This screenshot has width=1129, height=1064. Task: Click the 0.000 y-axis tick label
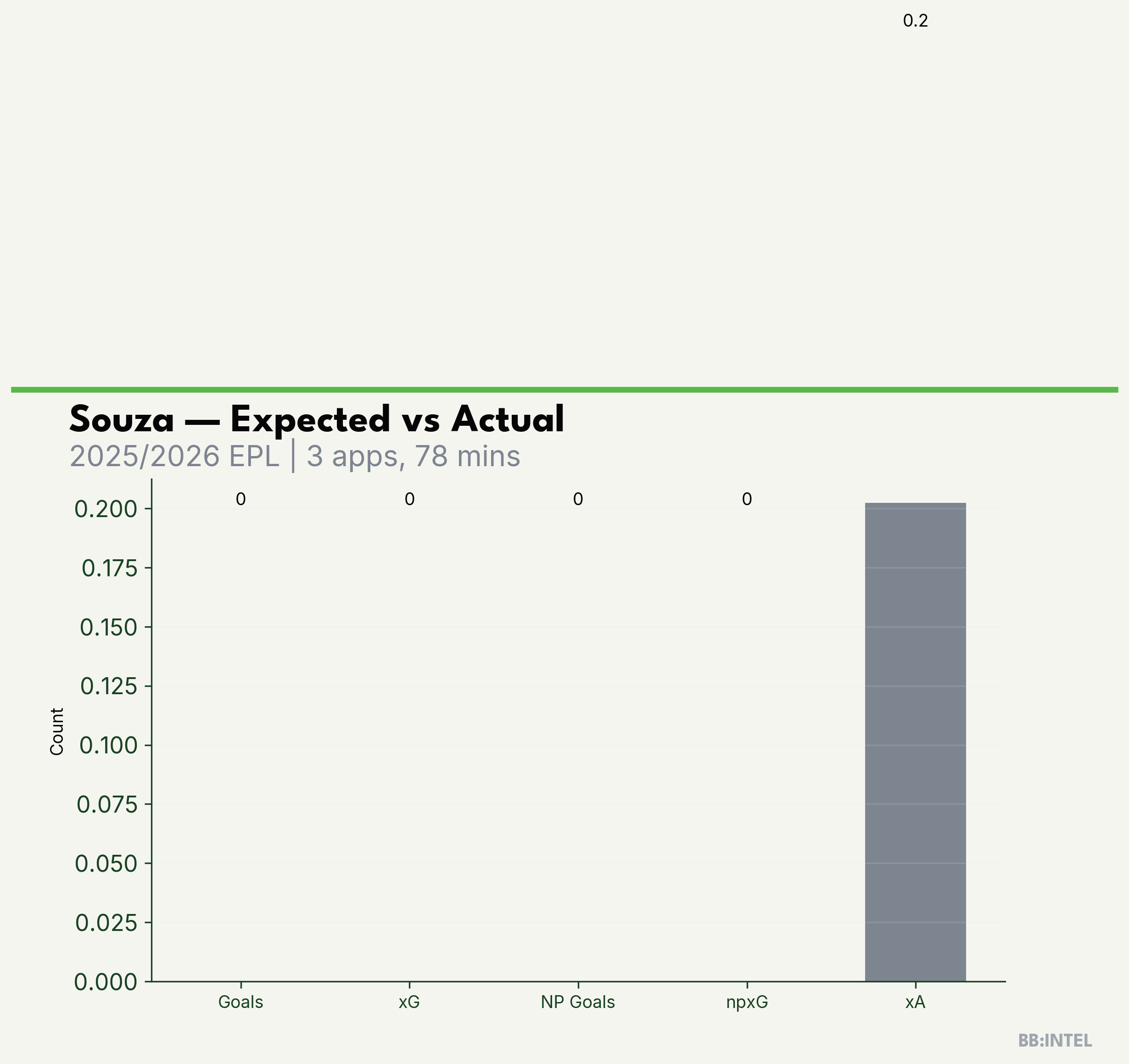coord(106,982)
